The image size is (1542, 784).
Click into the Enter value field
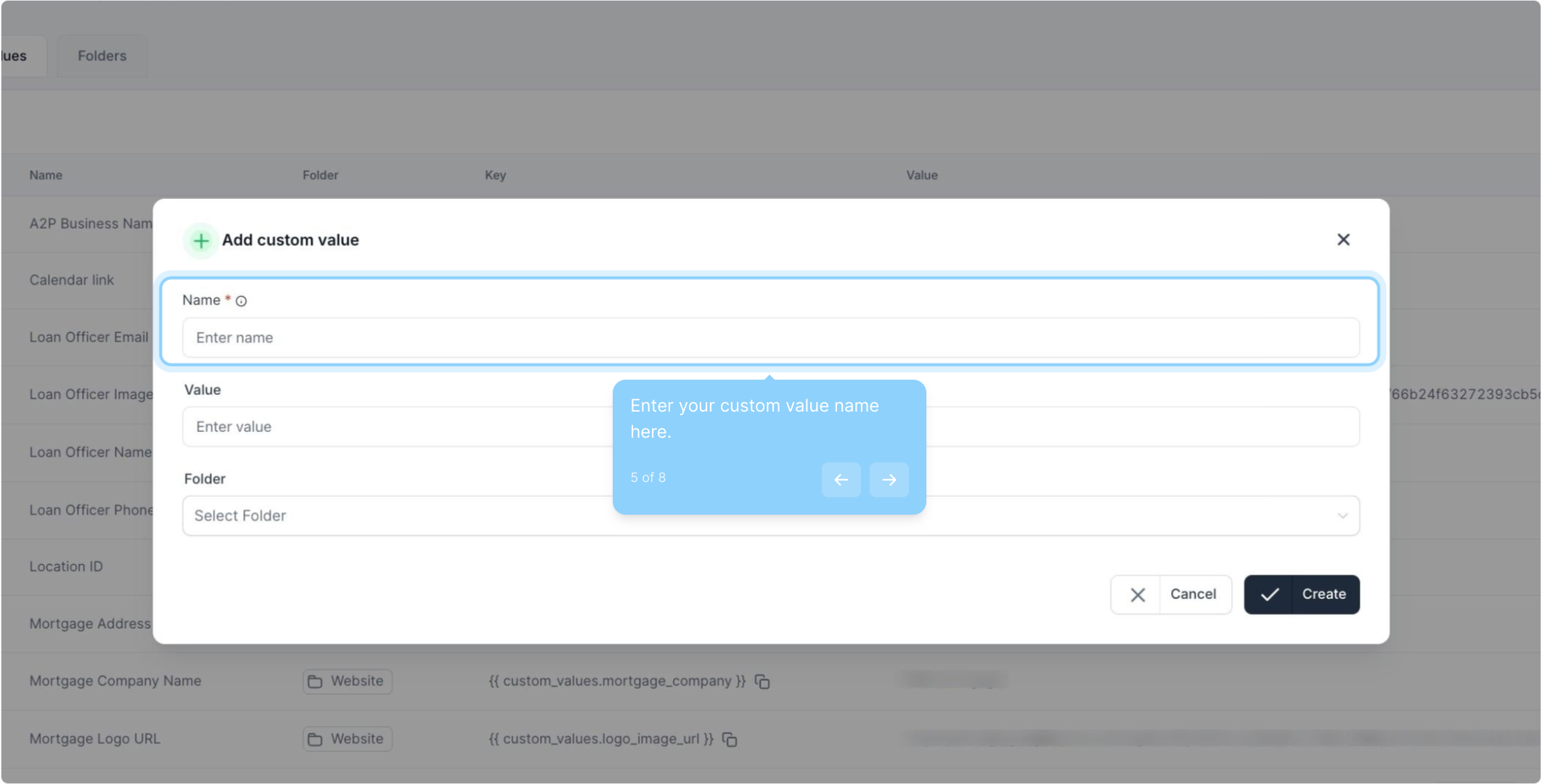click(x=392, y=427)
